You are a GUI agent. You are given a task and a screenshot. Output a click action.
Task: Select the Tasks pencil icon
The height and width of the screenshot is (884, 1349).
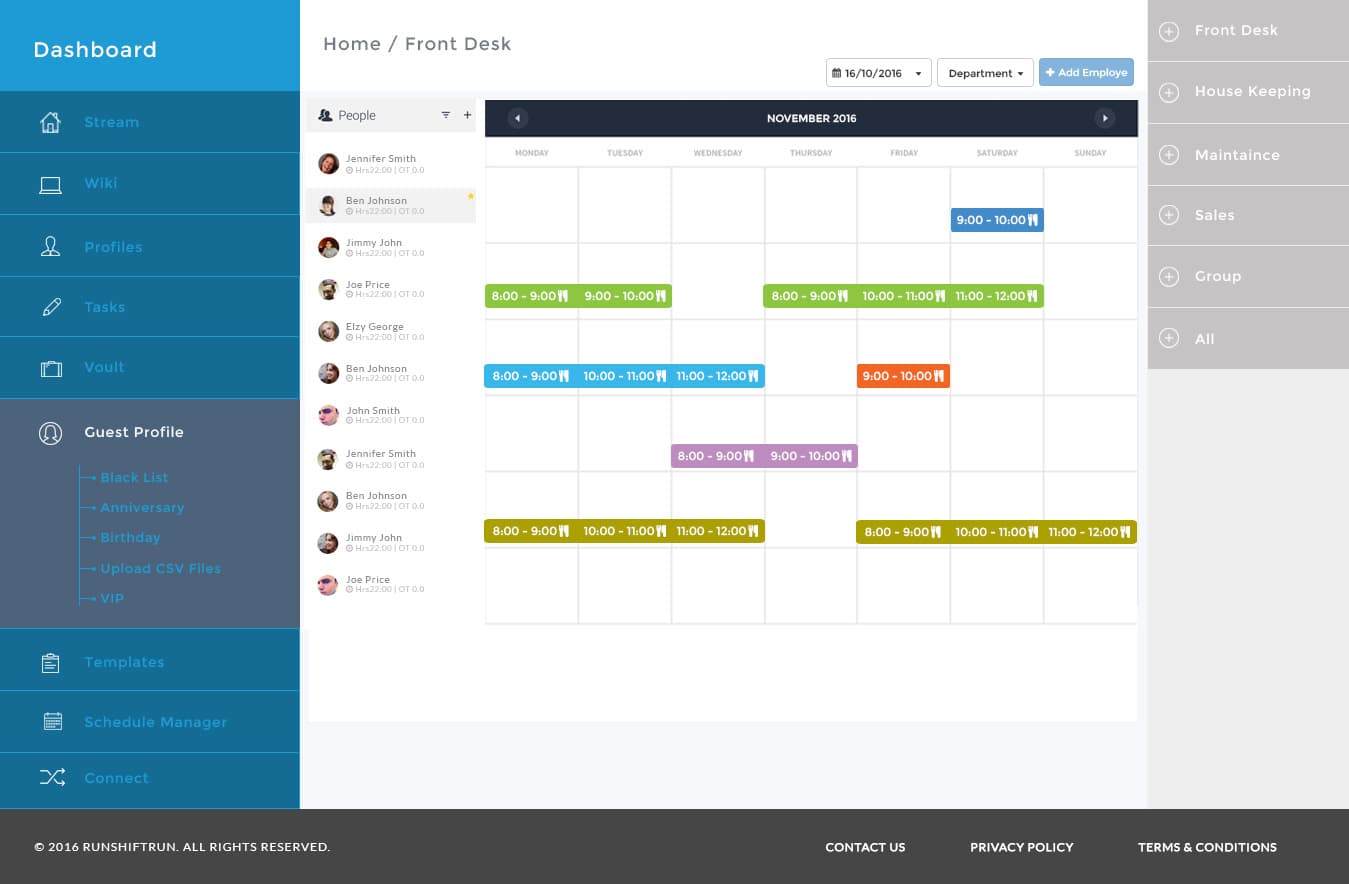[x=51, y=308]
